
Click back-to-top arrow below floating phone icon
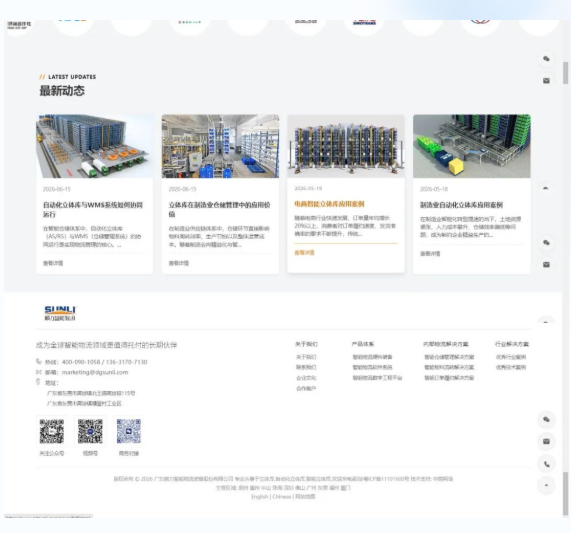pyautogui.click(x=546, y=485)
